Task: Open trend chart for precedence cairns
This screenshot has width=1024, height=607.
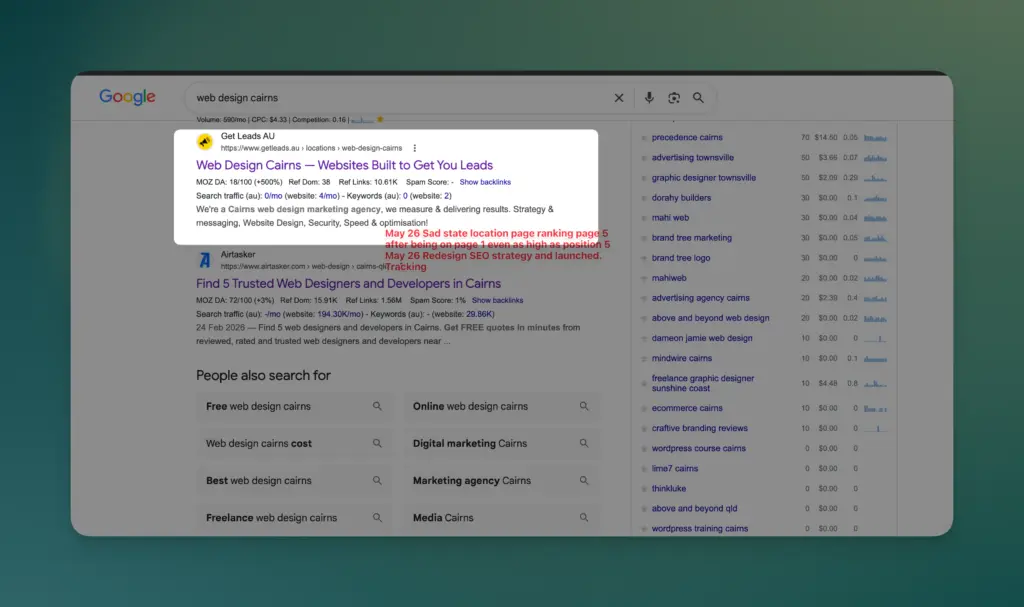Action: 875,138
